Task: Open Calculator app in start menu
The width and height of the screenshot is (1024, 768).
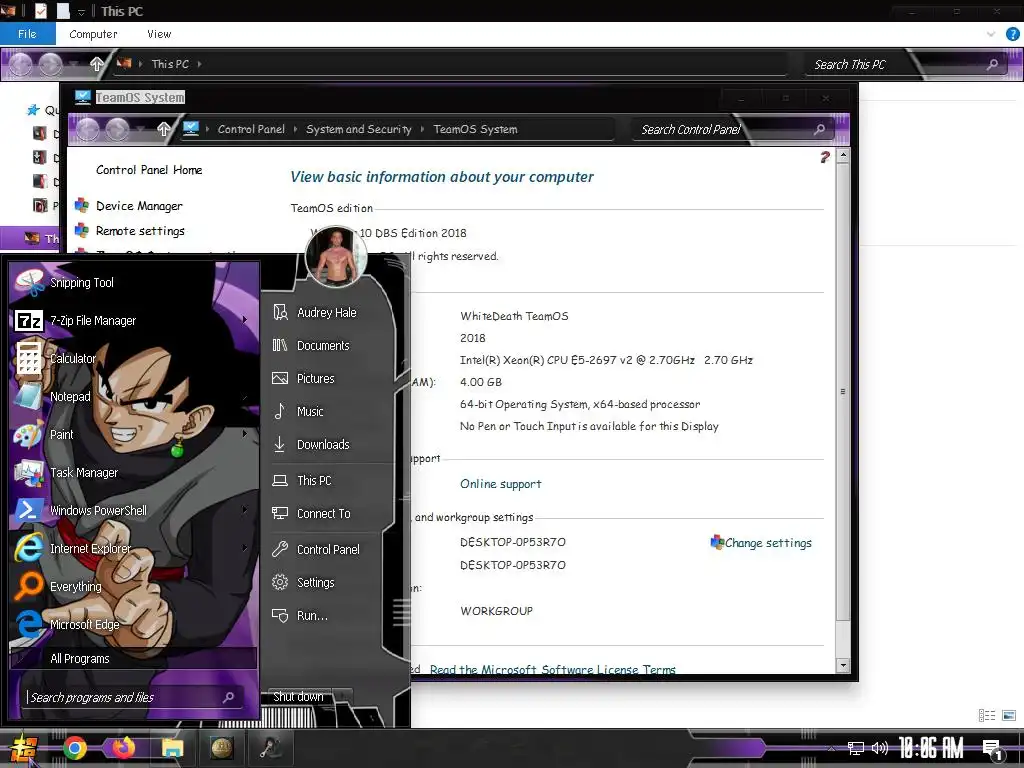Action: pos(134,359)
